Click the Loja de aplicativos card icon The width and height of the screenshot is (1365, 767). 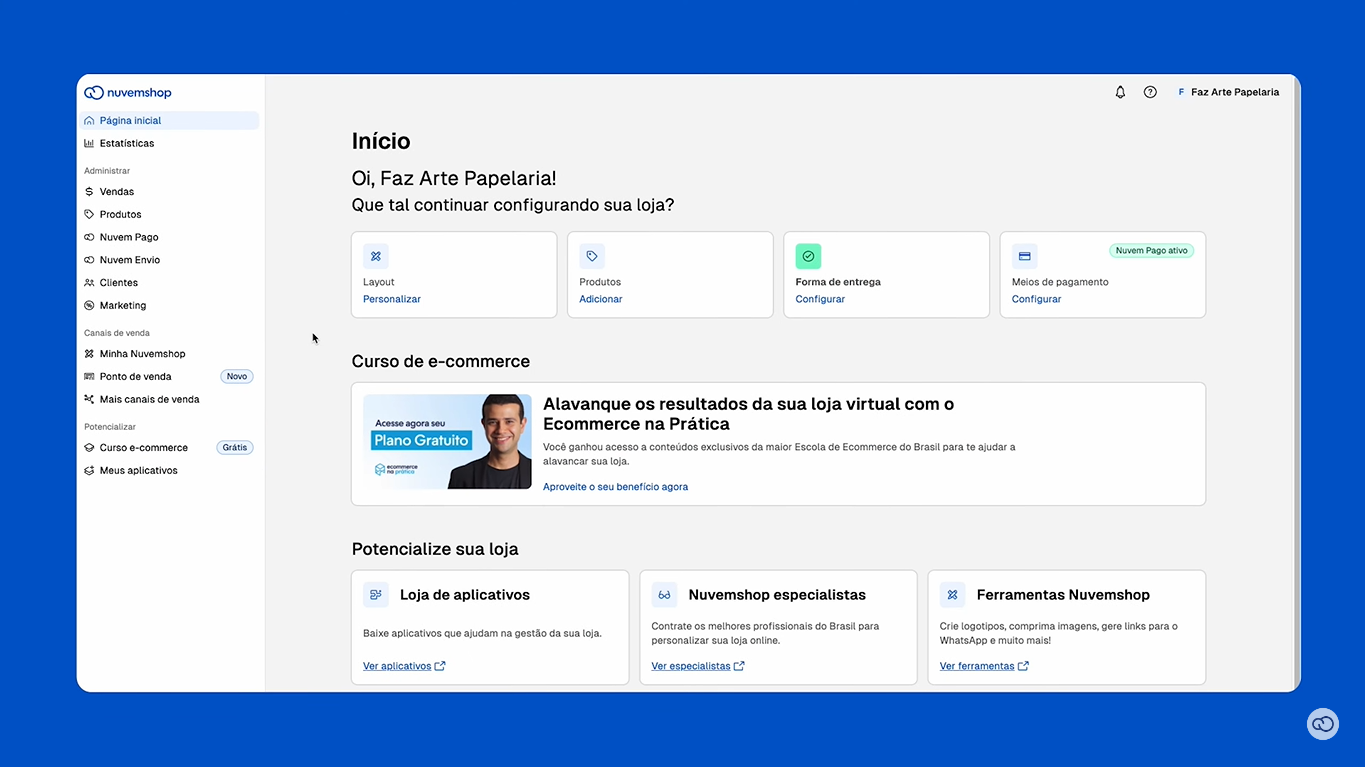pos(376,595)
